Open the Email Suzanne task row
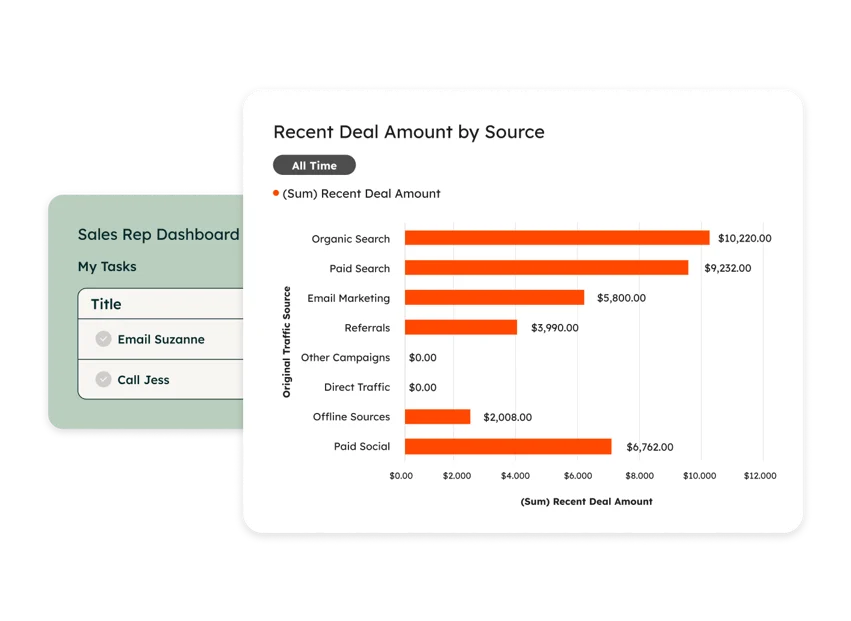Viewport: 851px width, 621px height. pyautogui.click(x=161, y=339)
